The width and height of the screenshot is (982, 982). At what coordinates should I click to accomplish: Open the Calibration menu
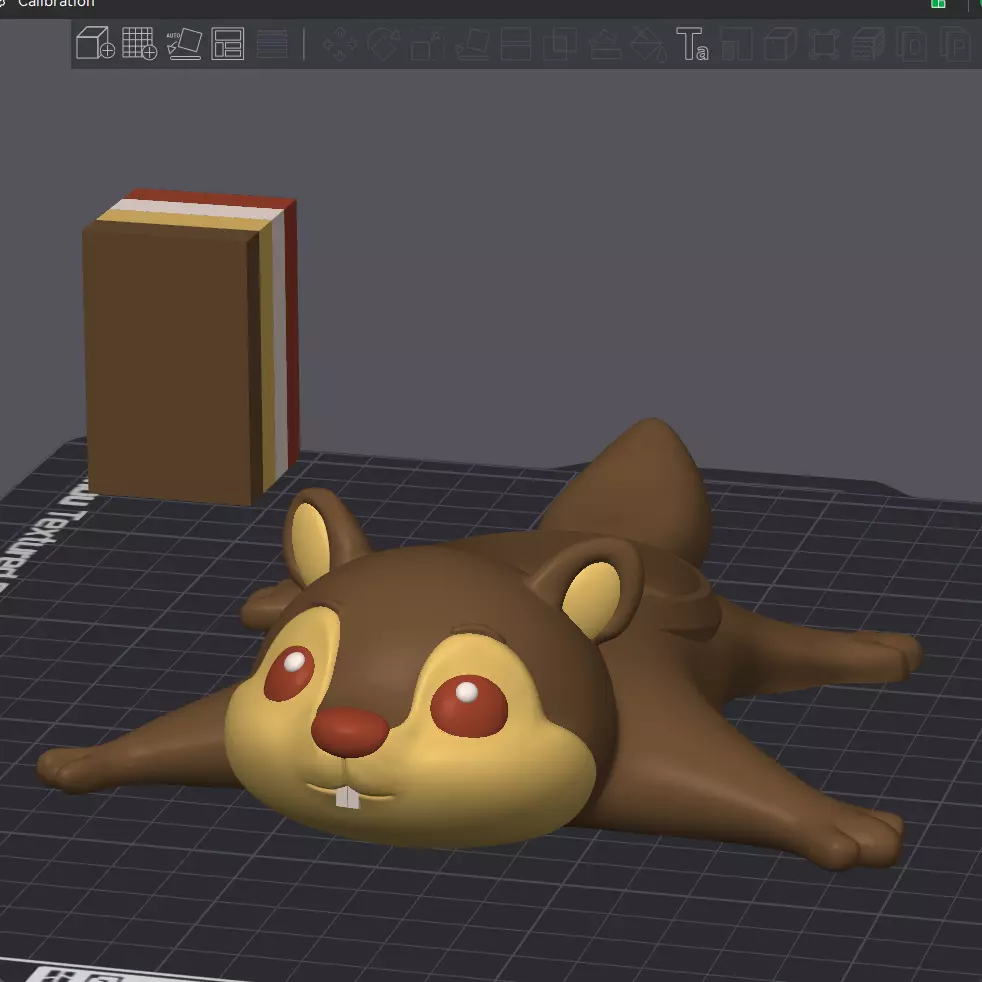(56, 3)
